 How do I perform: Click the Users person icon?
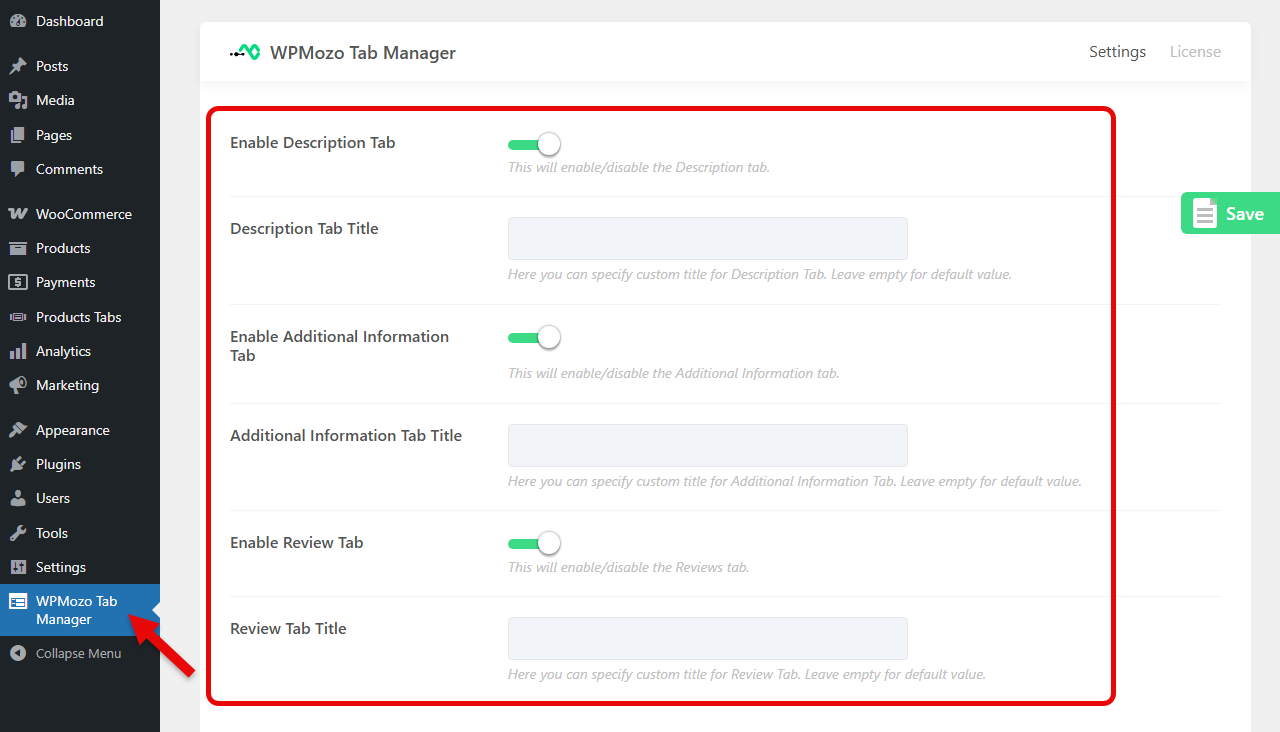pos(18,498)
